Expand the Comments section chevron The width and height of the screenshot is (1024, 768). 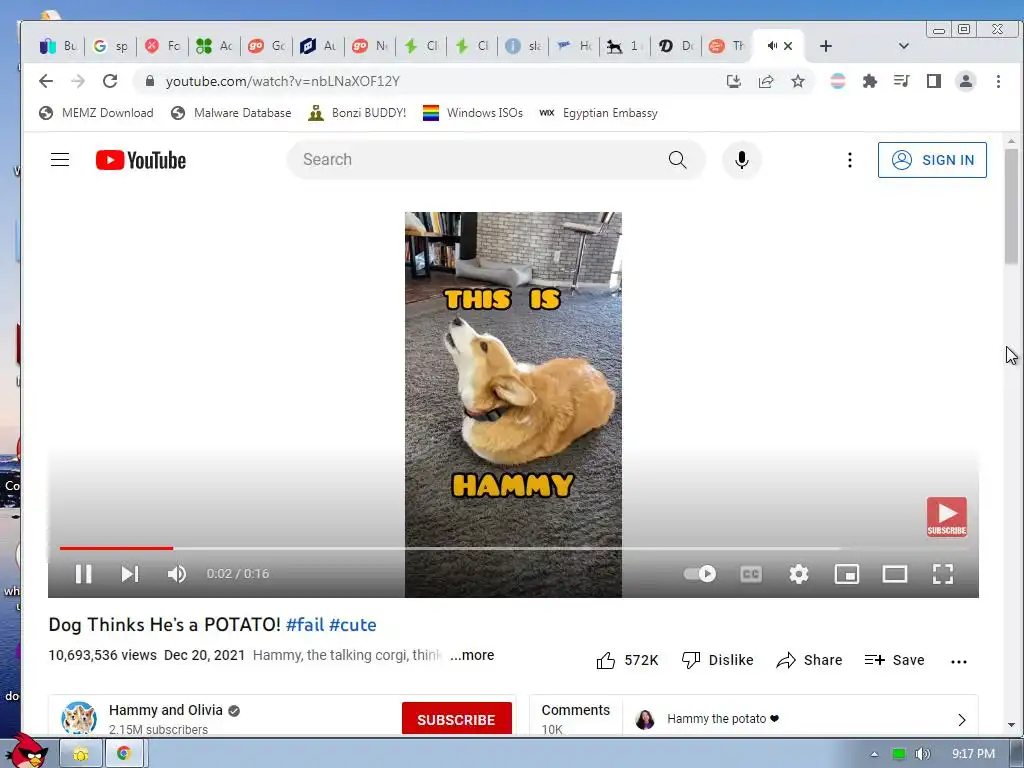click(961, 720)
